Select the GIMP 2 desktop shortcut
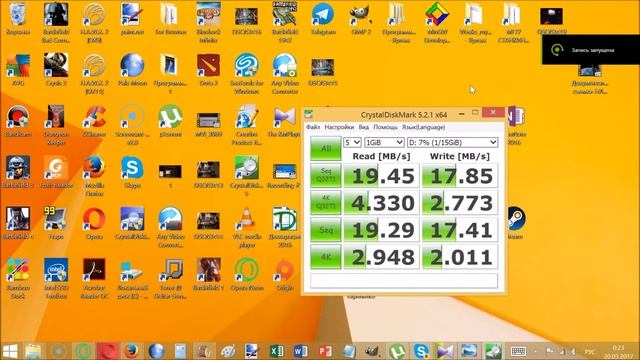The width and height of the screenshot is (640, 360). [361, 18]
